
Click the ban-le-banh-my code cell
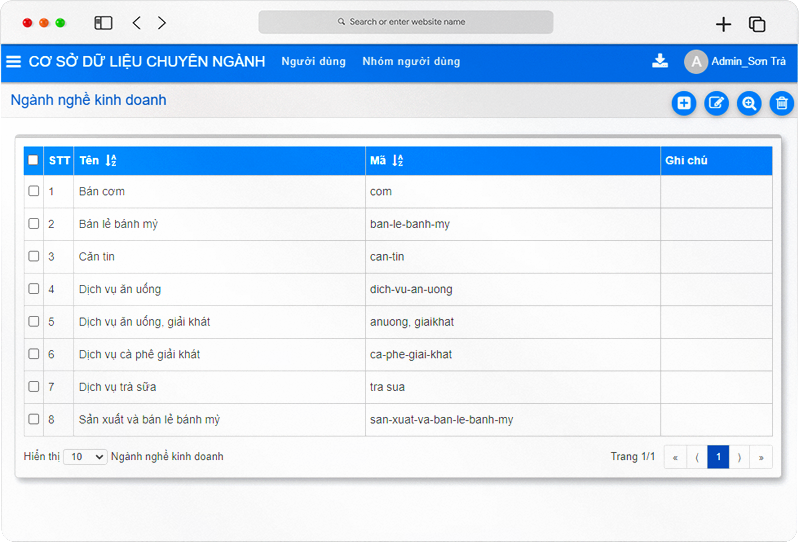(x=513, y=224)
